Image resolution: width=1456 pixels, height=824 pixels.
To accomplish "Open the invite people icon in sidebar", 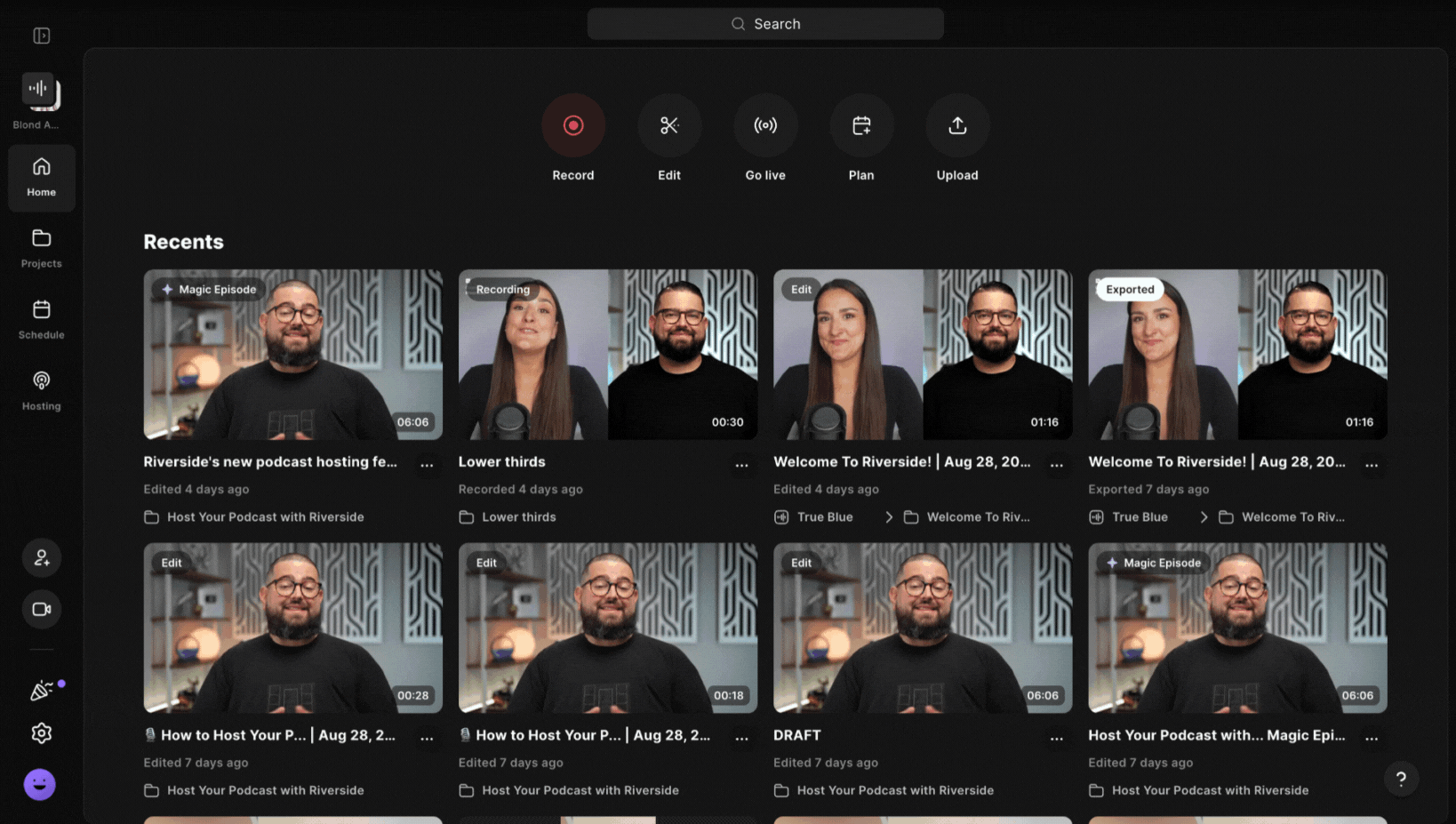I will pyautogui.click(x=42, y=558).
